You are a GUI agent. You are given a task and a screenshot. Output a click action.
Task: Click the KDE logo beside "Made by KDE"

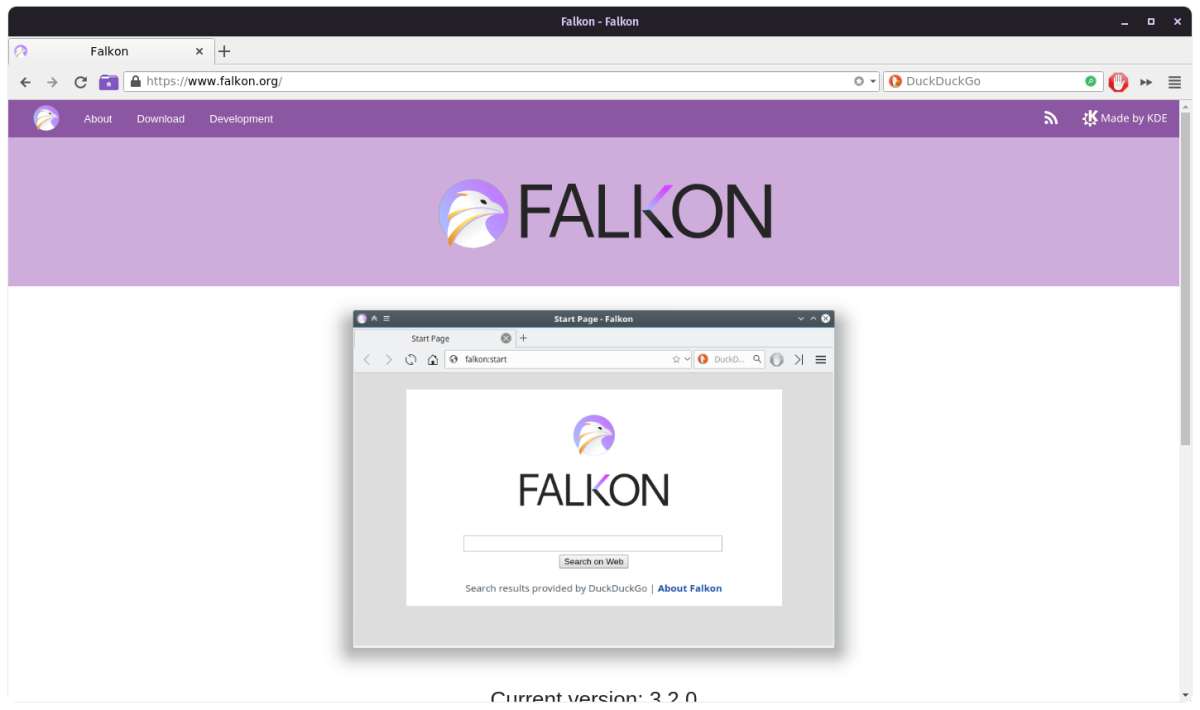(1088, 118)
